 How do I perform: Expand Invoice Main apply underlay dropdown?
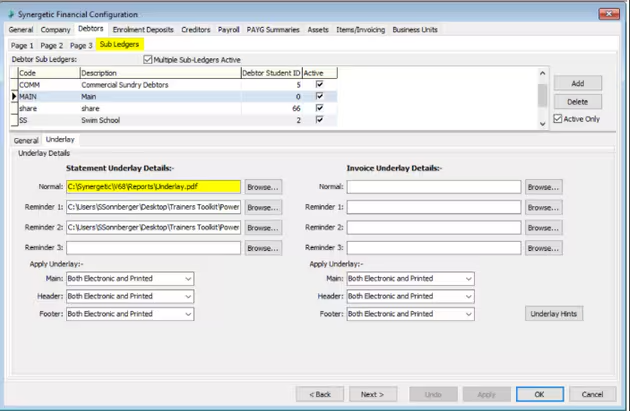(x=469, y=279)
